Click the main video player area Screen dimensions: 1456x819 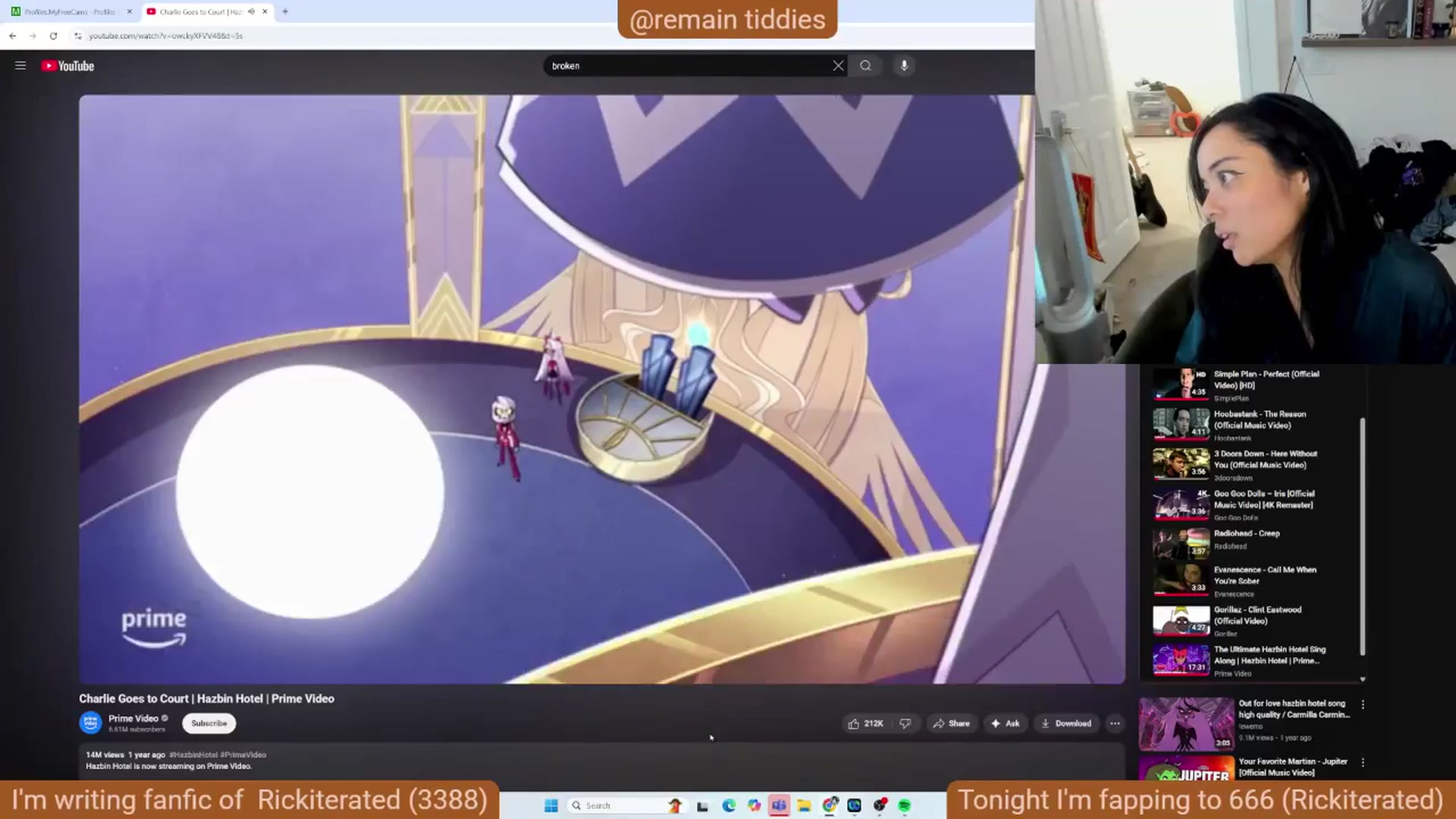601,389
